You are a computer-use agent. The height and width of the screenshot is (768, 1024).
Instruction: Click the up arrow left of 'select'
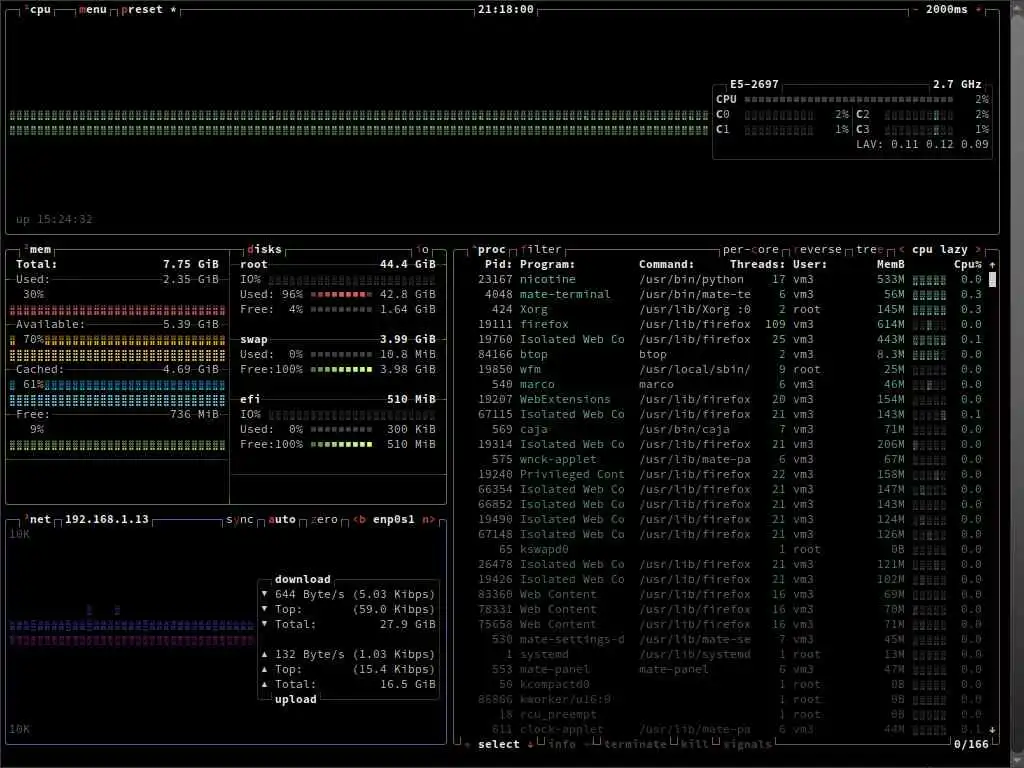coord(468,744)
